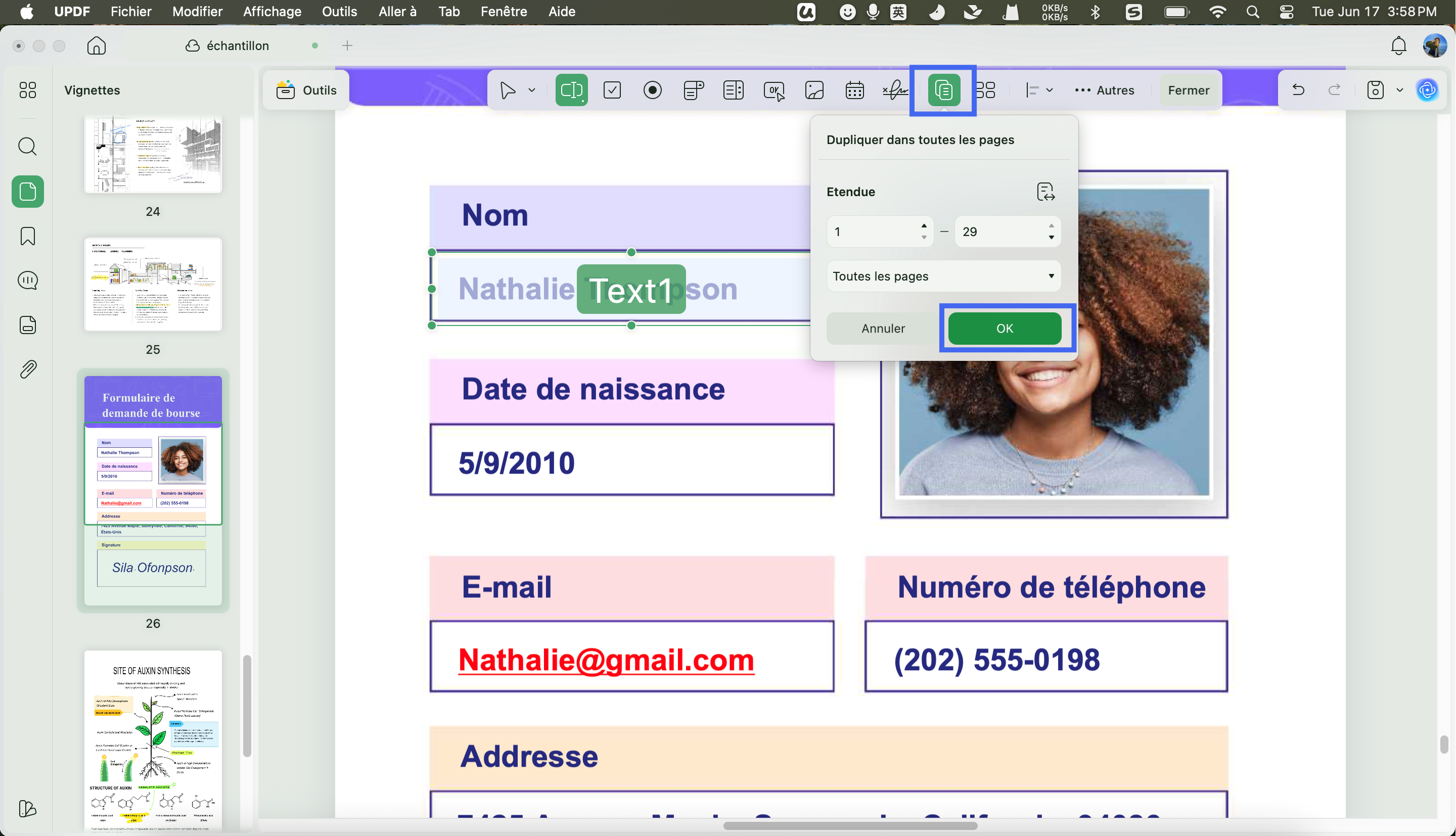Confirm duplication with the OK button
The image size is (1456, 836).
(1004, 329)
